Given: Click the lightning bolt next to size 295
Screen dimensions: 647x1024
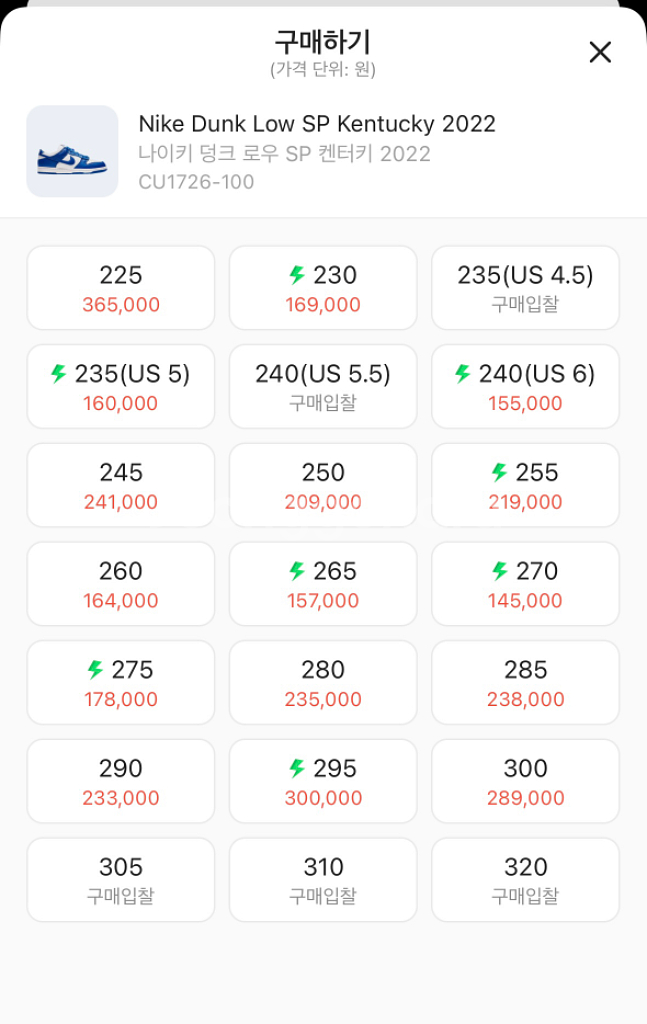Looking at the screenshot, I should tap(297, 768).
